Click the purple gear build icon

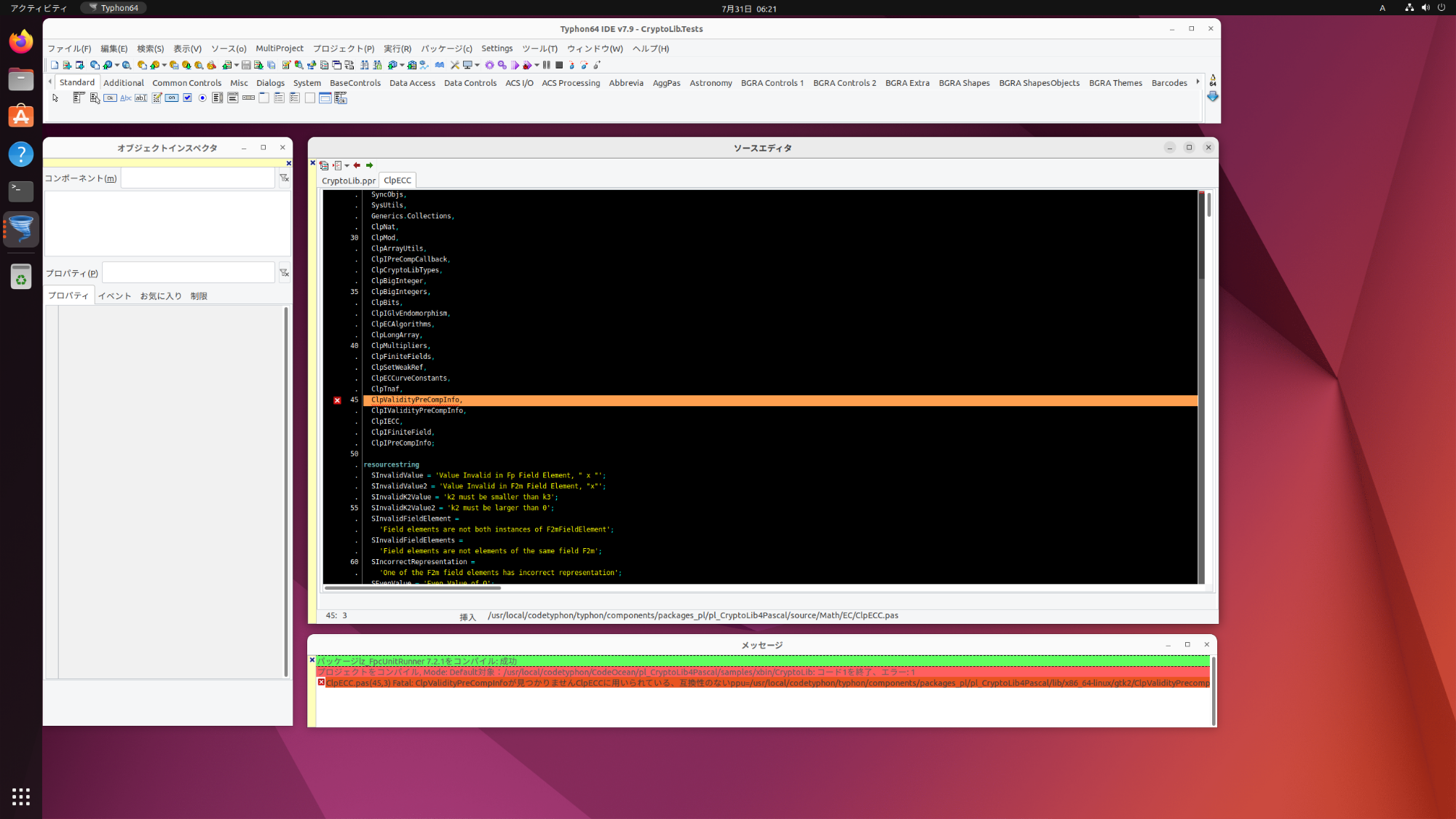click(489, 65)
